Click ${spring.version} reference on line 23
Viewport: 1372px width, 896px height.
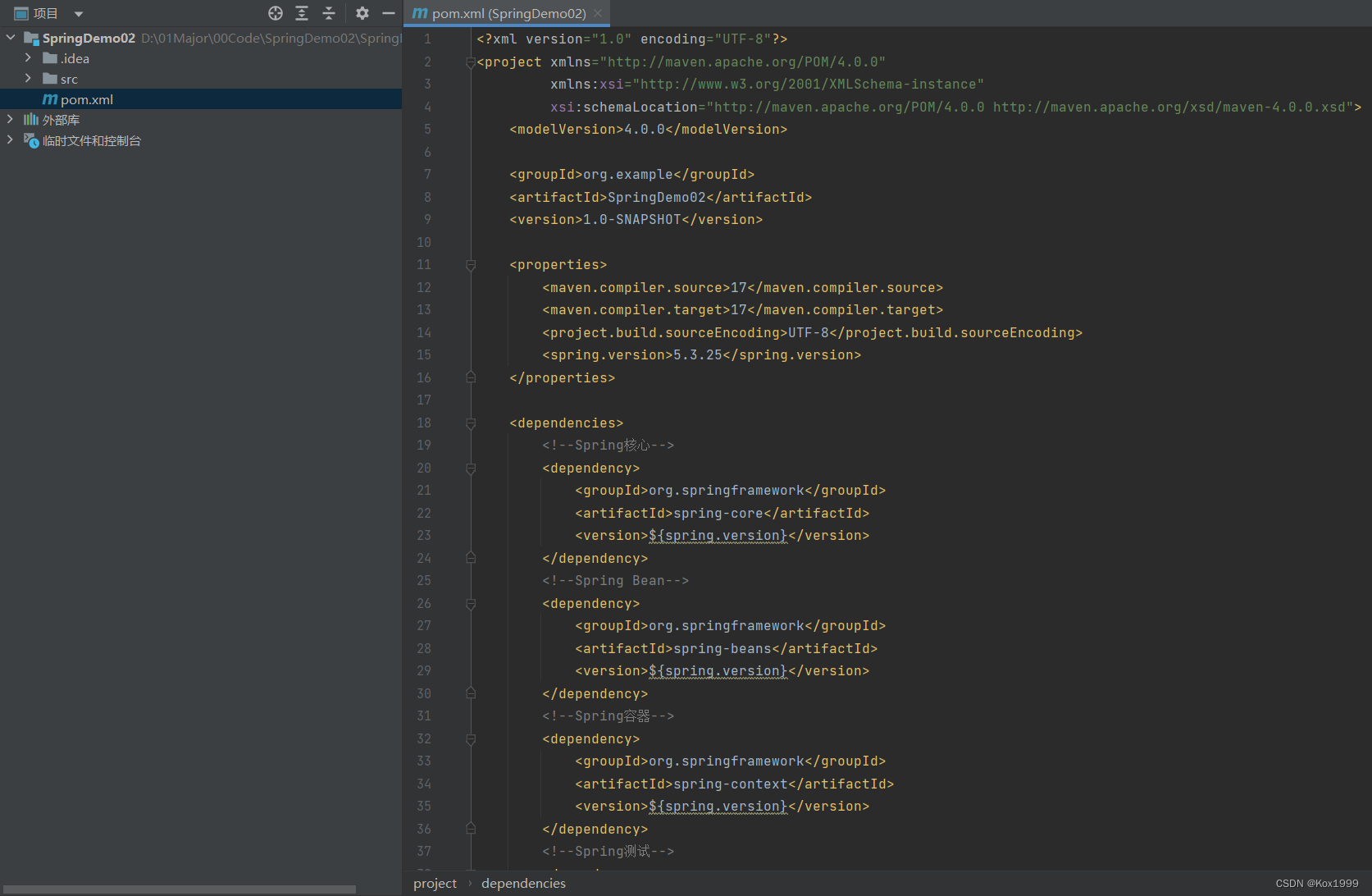point(718,536)
